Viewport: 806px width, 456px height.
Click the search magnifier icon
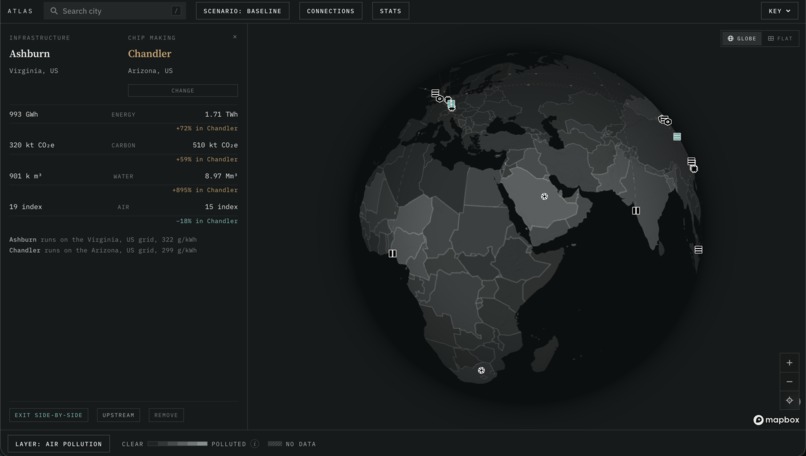53,11
